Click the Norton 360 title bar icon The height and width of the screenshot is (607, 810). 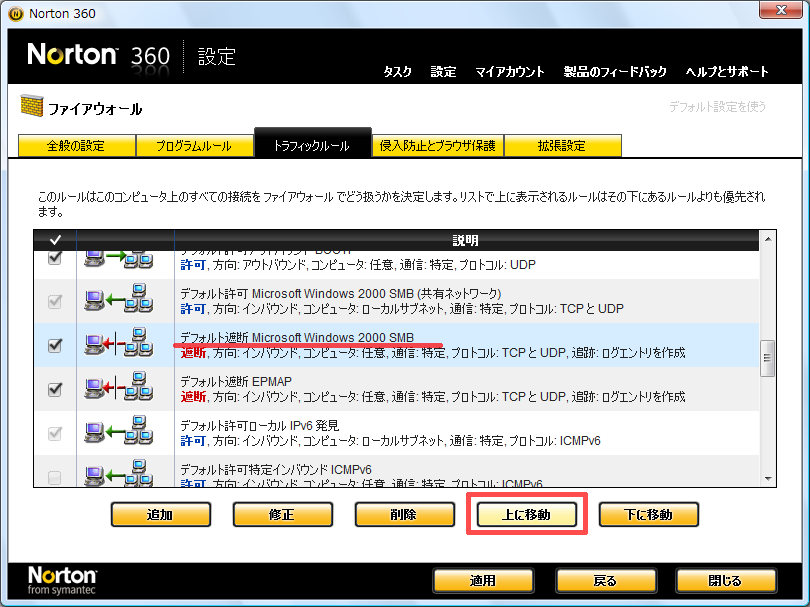pyautogui.click(x=15, y=14)
